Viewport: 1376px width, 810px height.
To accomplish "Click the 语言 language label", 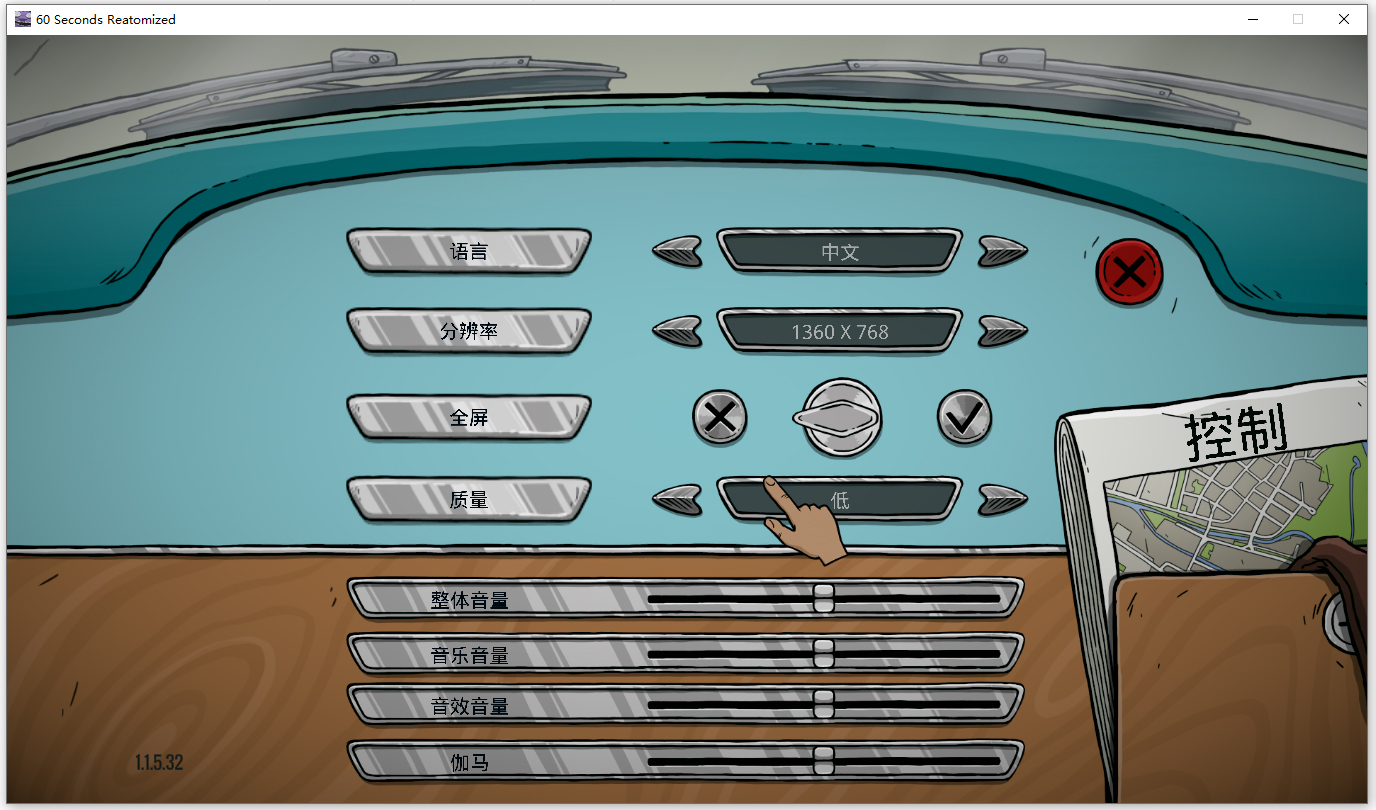I will [469, 251].
